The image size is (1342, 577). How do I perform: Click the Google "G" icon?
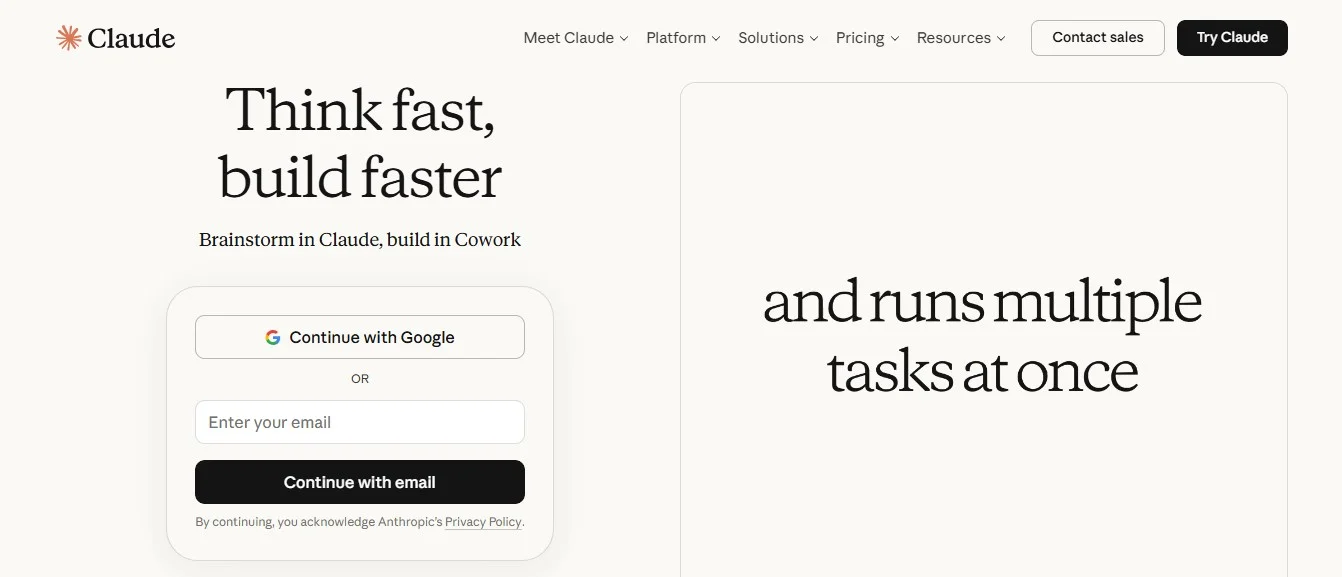point(273,338)
